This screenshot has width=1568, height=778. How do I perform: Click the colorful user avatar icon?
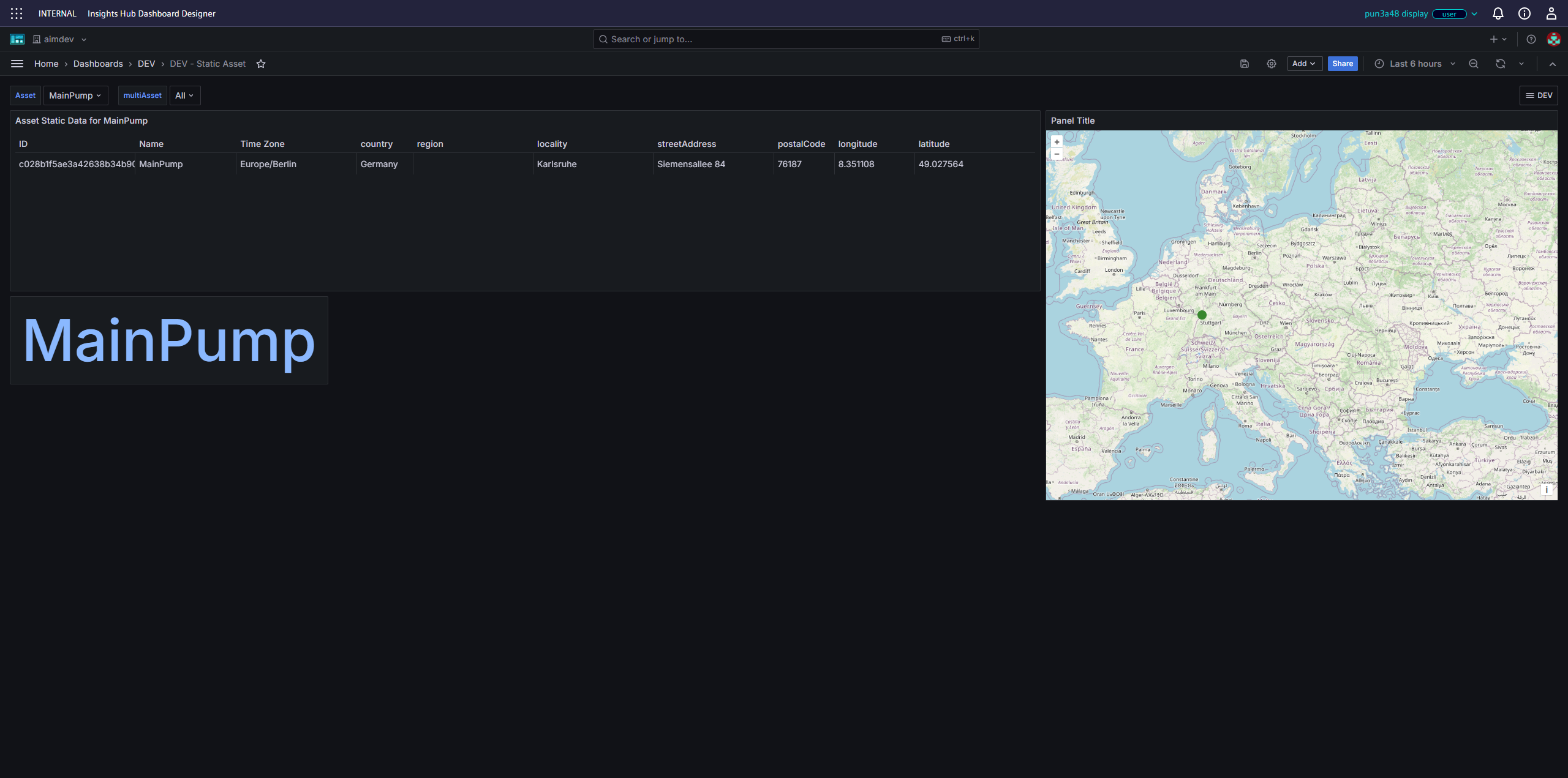point(1553,39)
